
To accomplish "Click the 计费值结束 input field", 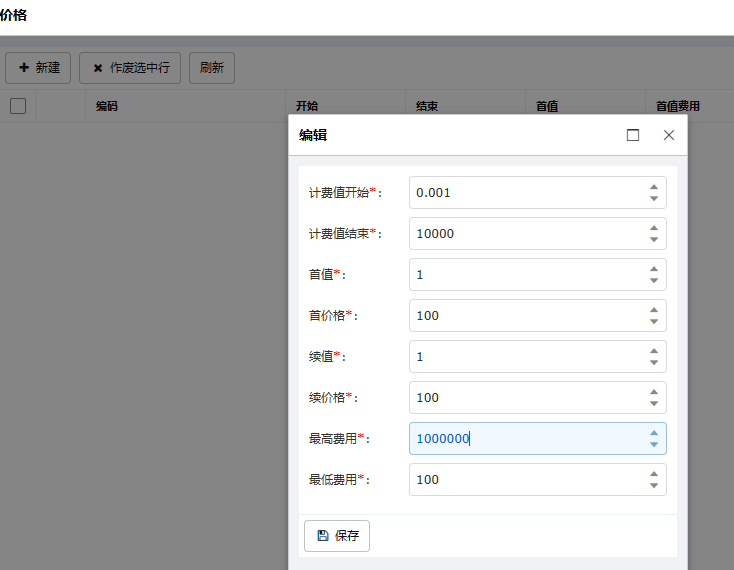I will click(x=537, y=234).
